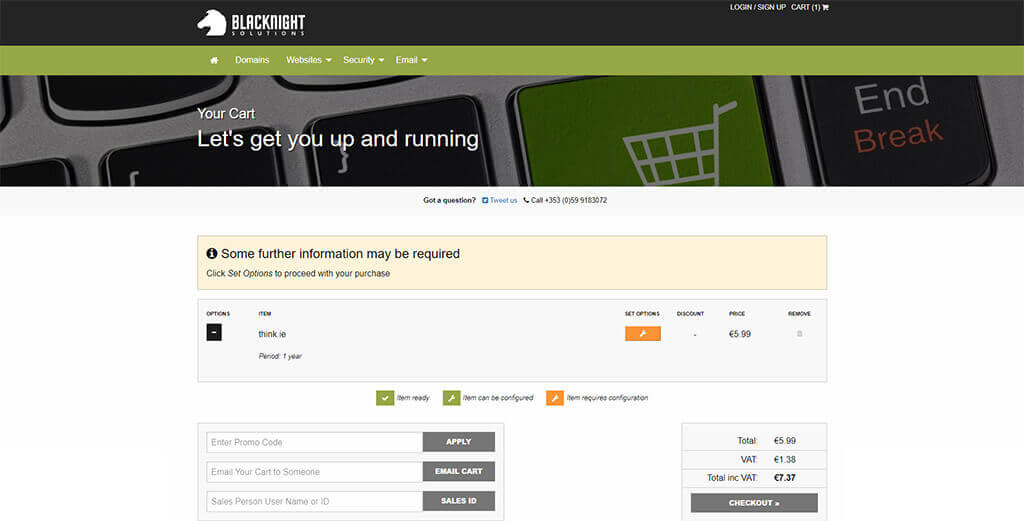
Task: Open the cart icon in header
Action: (x=826, y=7)
